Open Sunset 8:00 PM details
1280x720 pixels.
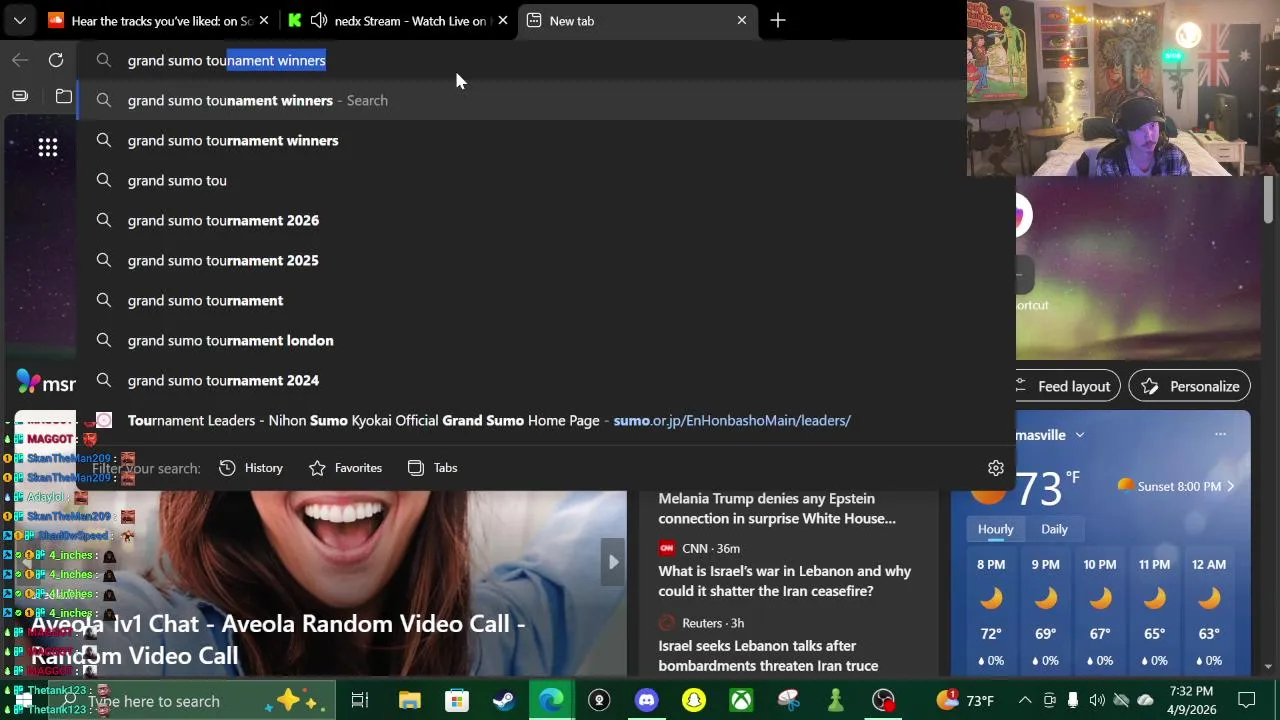[1176, 486]
